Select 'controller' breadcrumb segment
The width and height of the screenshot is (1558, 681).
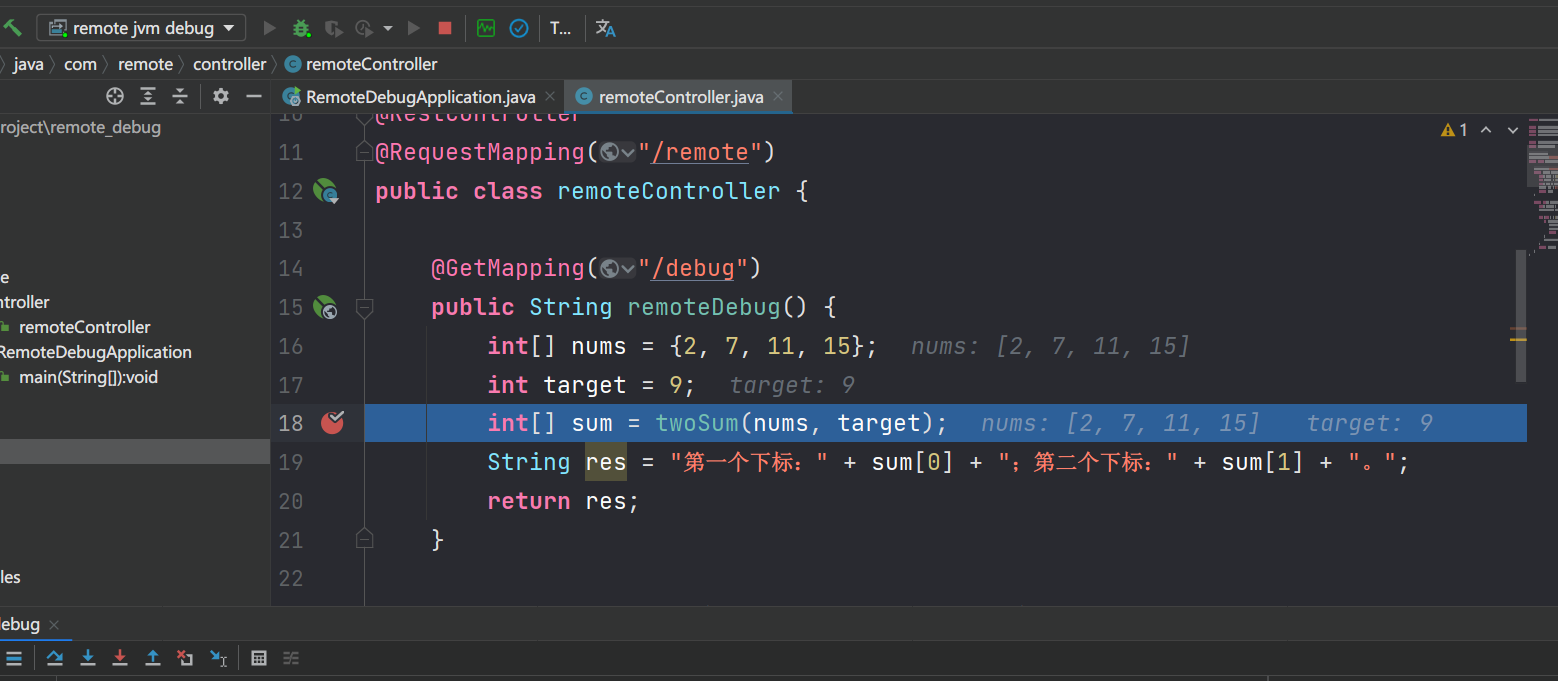click(x=230, y=64)
